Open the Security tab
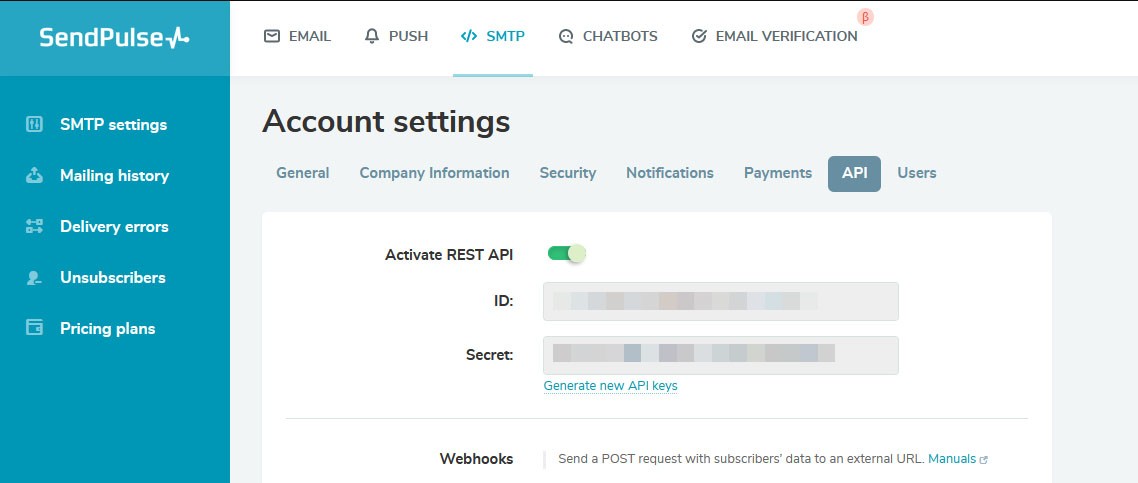 tap(567, 173)
